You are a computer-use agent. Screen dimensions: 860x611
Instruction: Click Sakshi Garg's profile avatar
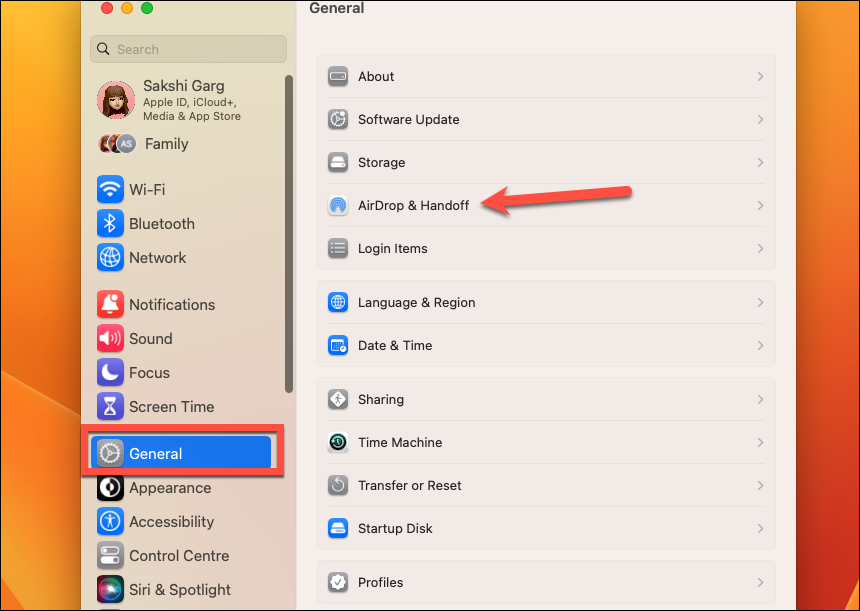[x=116, y=100]
